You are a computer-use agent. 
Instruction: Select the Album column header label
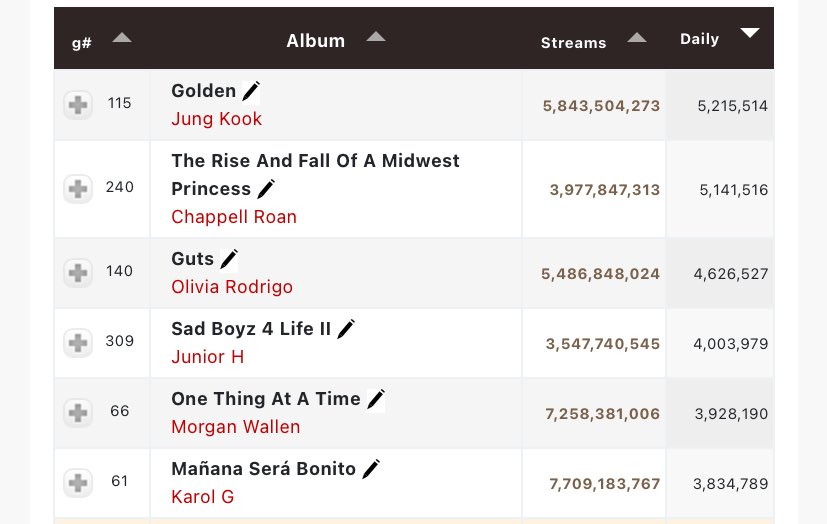click(x=315, y=41)
